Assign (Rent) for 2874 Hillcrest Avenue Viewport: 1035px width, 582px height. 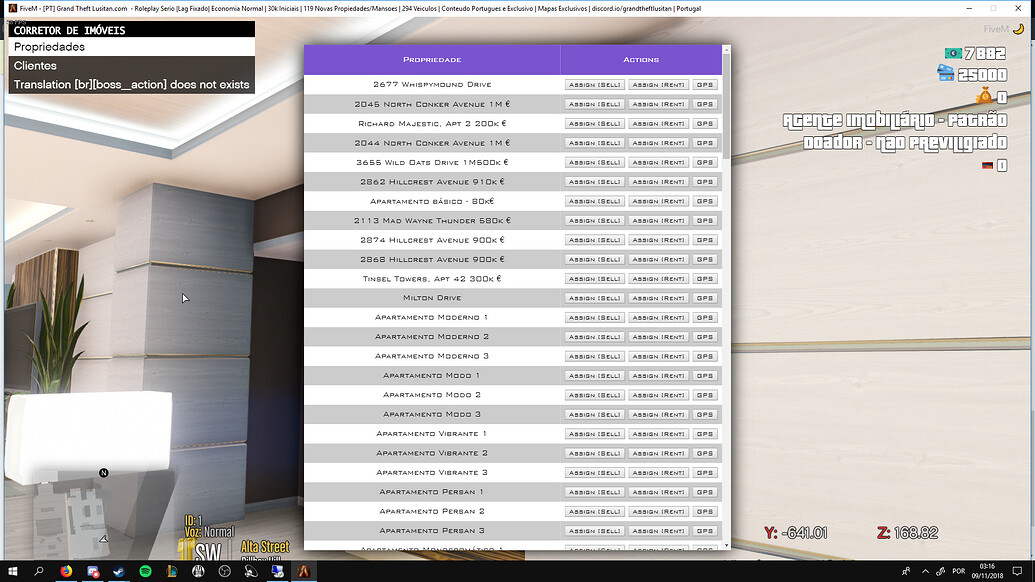coord(659,240)
